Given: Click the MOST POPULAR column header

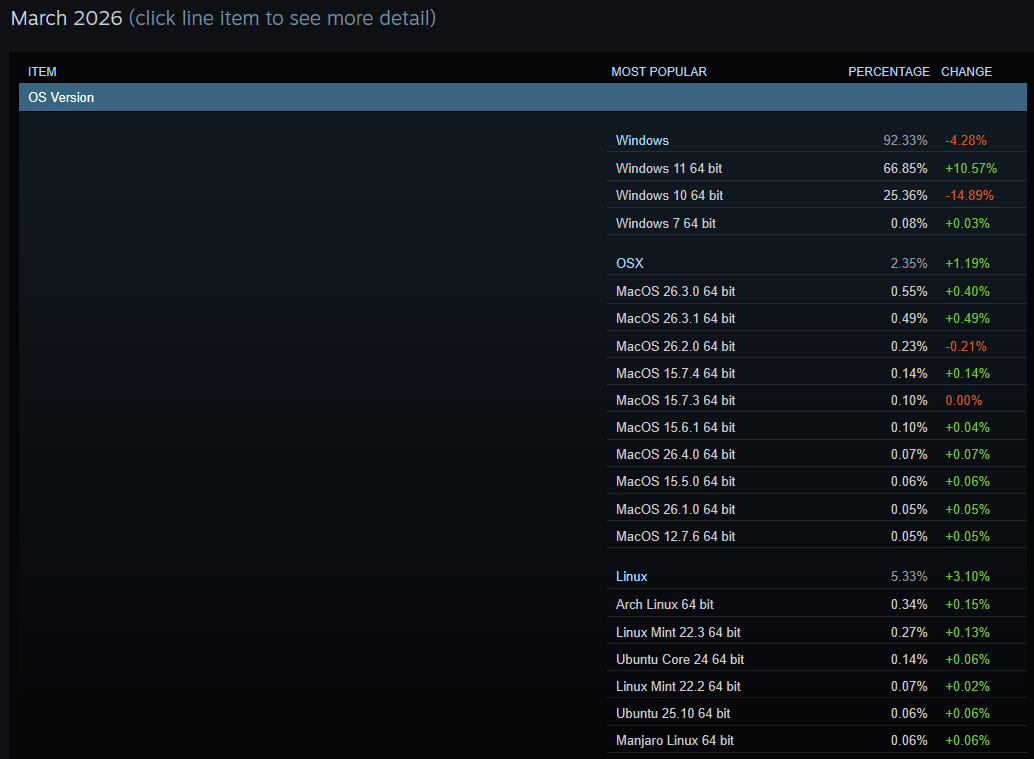Looking at the screenshot, I should (x=659, y=71).
